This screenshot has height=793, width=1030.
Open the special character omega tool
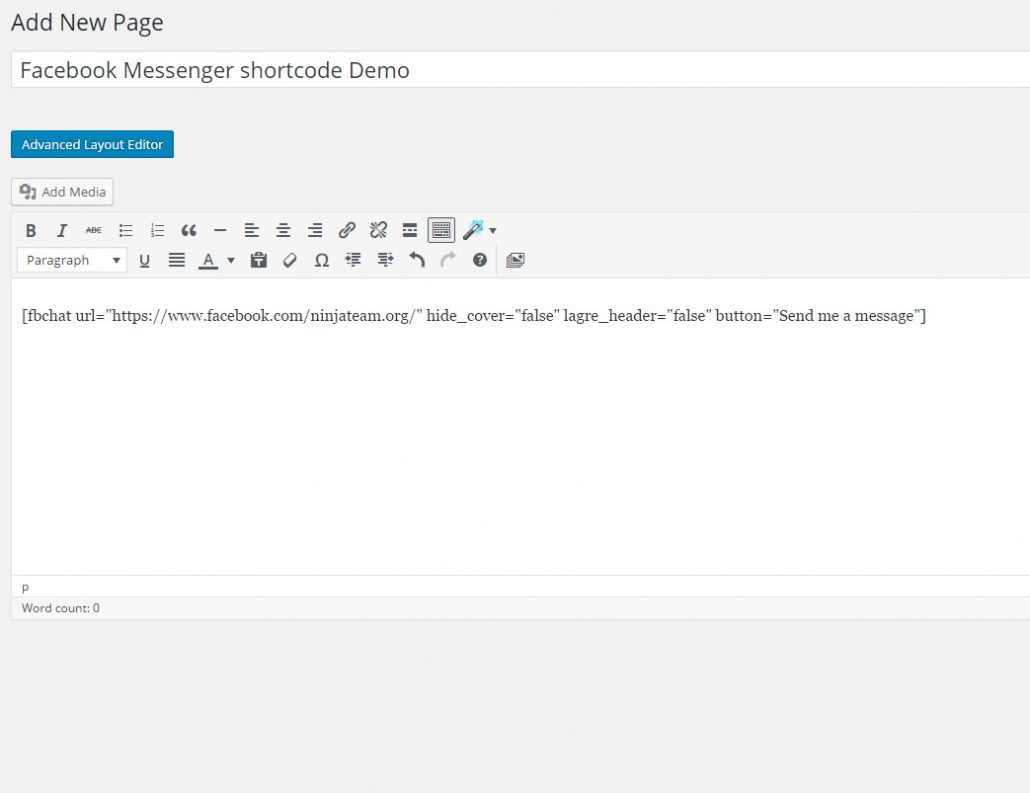321,261
